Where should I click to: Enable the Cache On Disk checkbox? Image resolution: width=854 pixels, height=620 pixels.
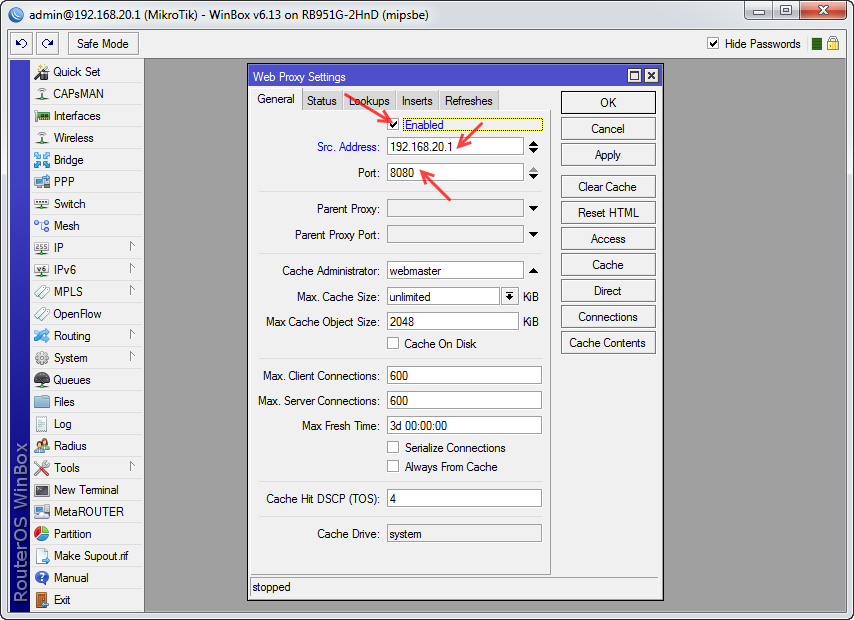pyautogui.click(x=393, y=343)
